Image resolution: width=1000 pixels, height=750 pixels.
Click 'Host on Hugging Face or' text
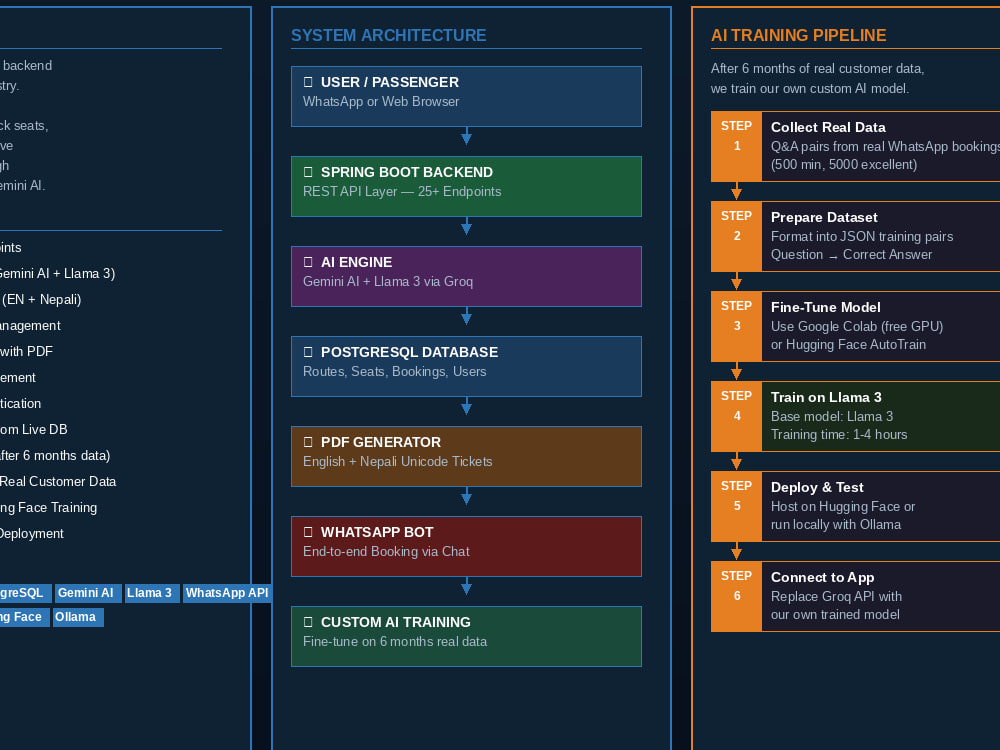(842, 506)
